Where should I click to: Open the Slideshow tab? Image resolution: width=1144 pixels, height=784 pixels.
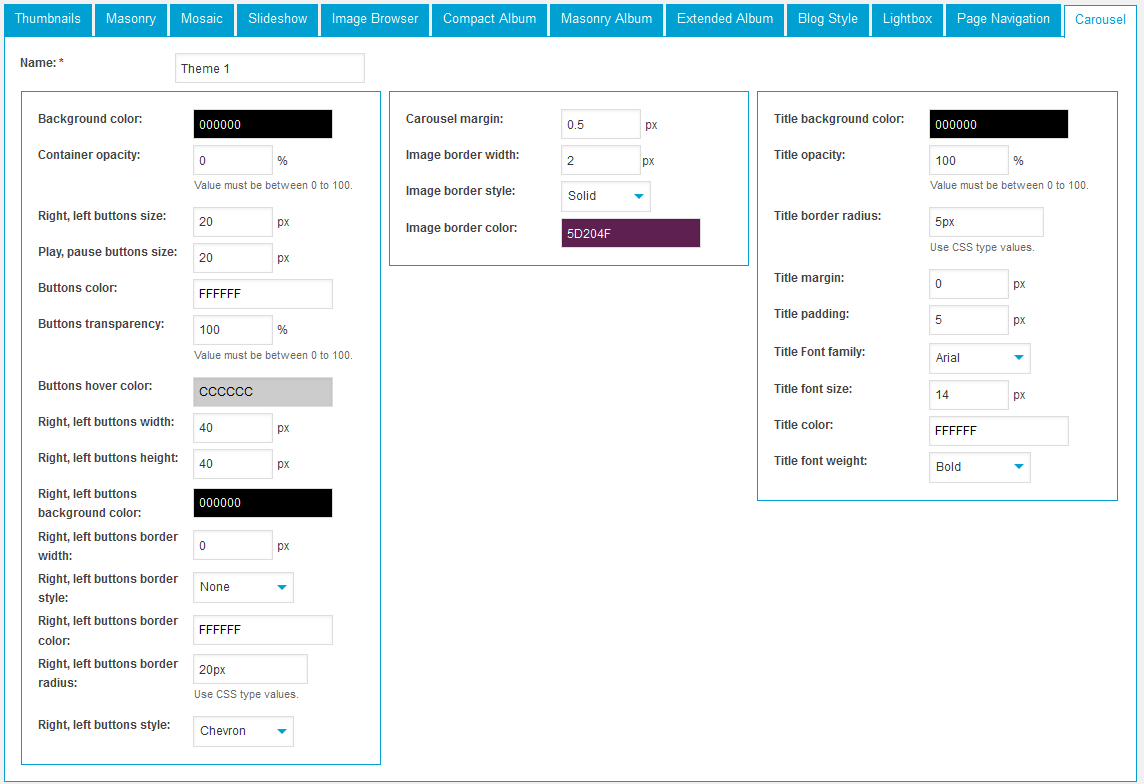pos(278,19)
